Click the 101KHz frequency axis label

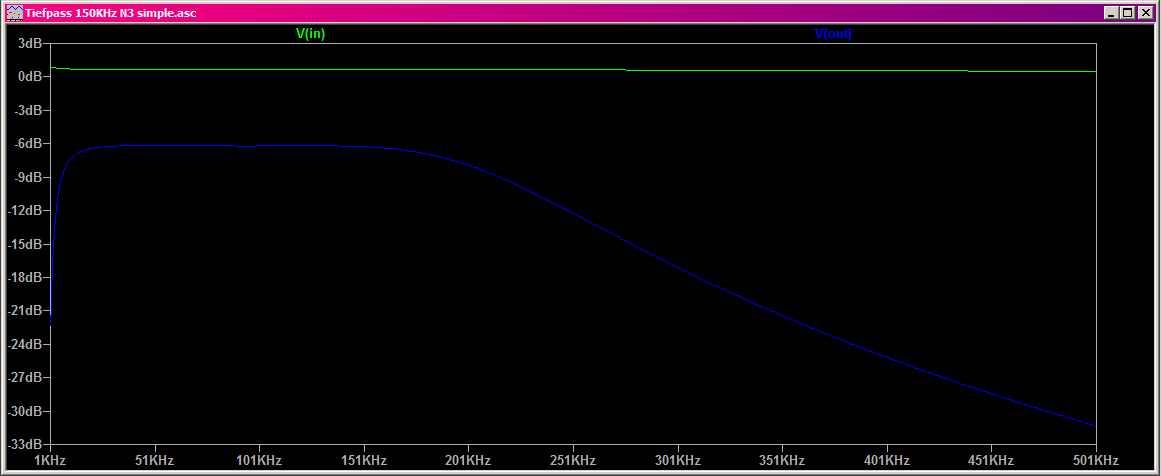click(x=259, y=460)
